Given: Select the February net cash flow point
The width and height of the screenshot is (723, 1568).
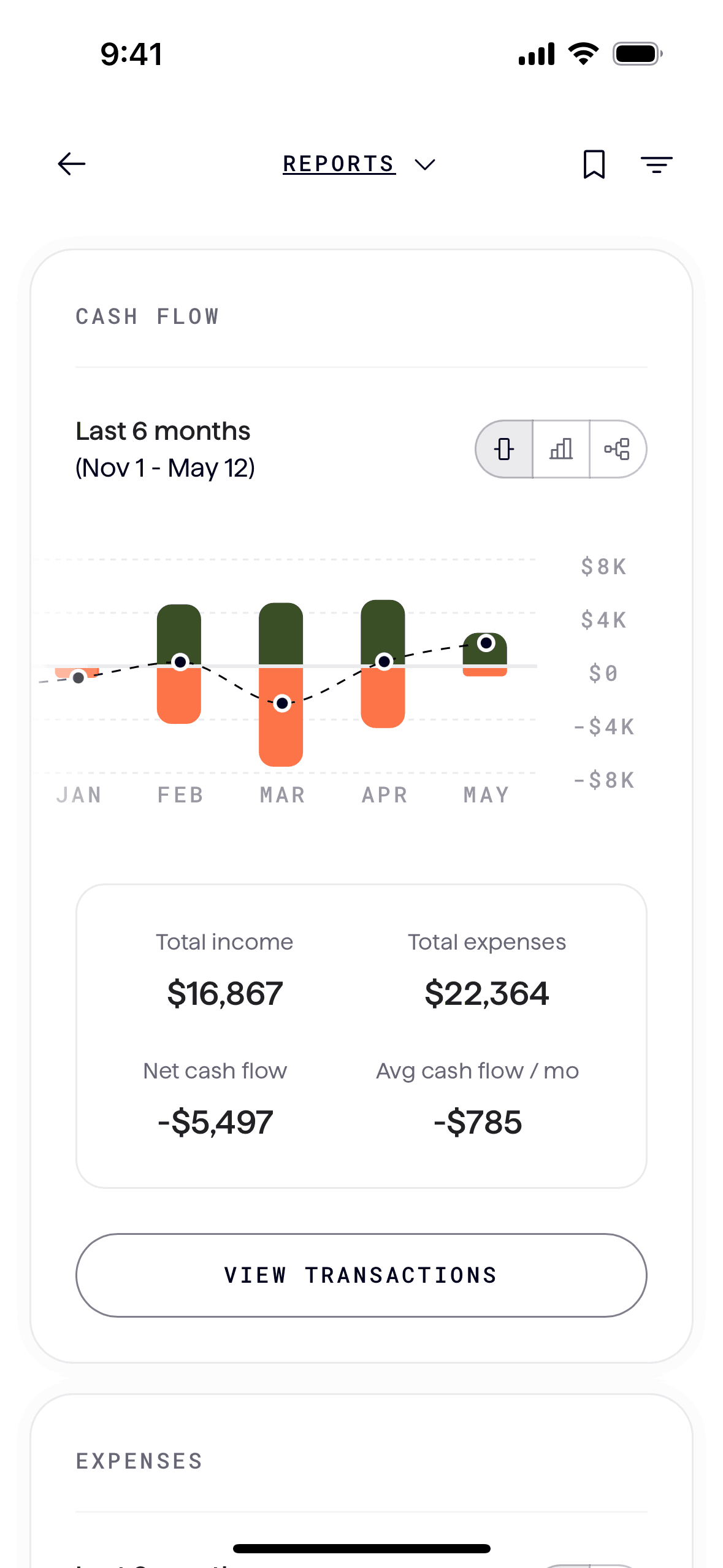Looking at the screenshot, I should 180,662.
